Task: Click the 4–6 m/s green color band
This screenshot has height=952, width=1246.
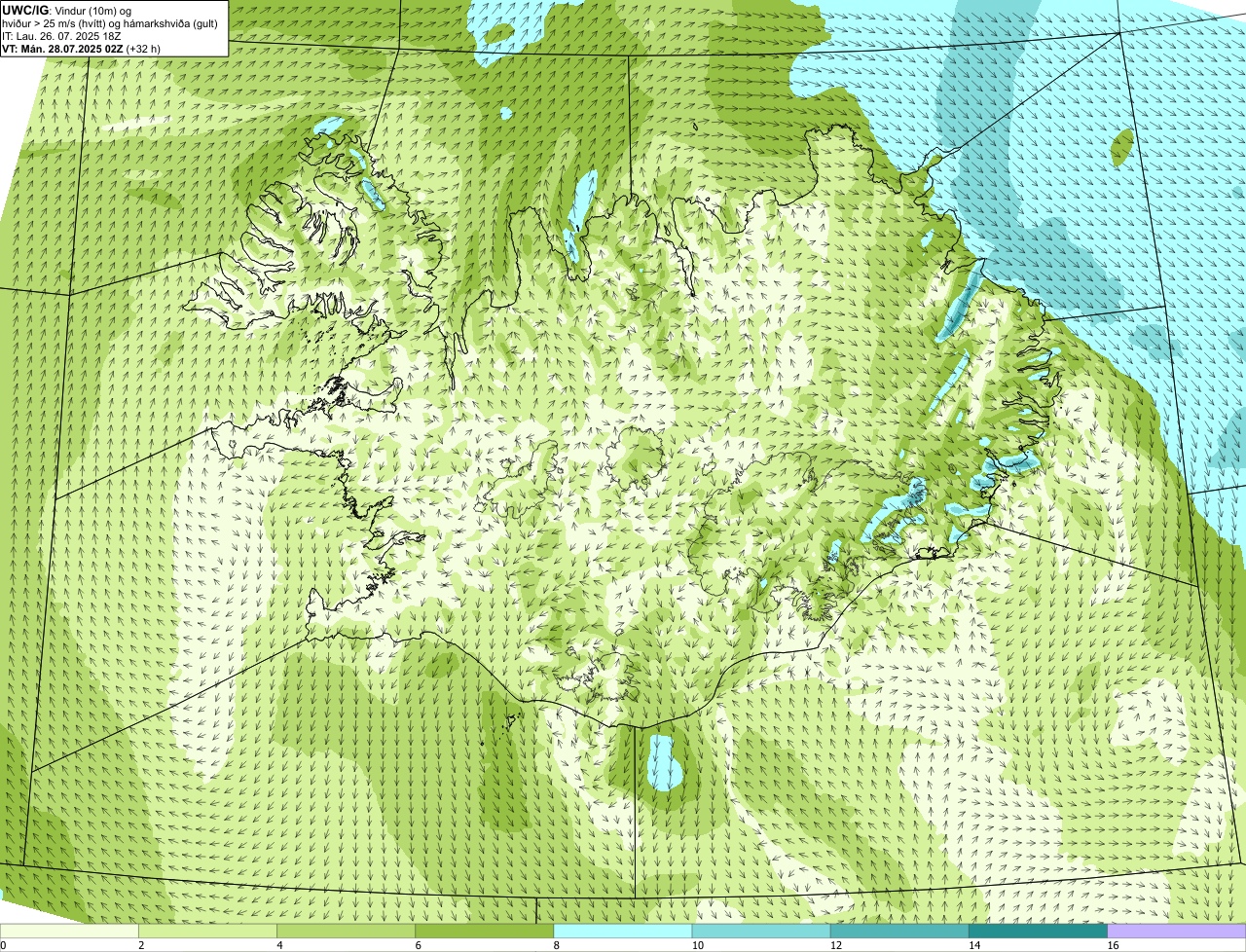Action: (346, 931)
